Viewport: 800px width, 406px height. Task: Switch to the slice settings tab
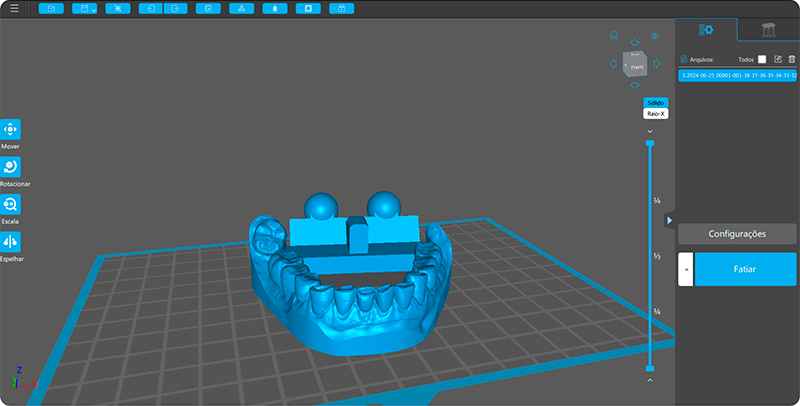(x=705, y=30)
